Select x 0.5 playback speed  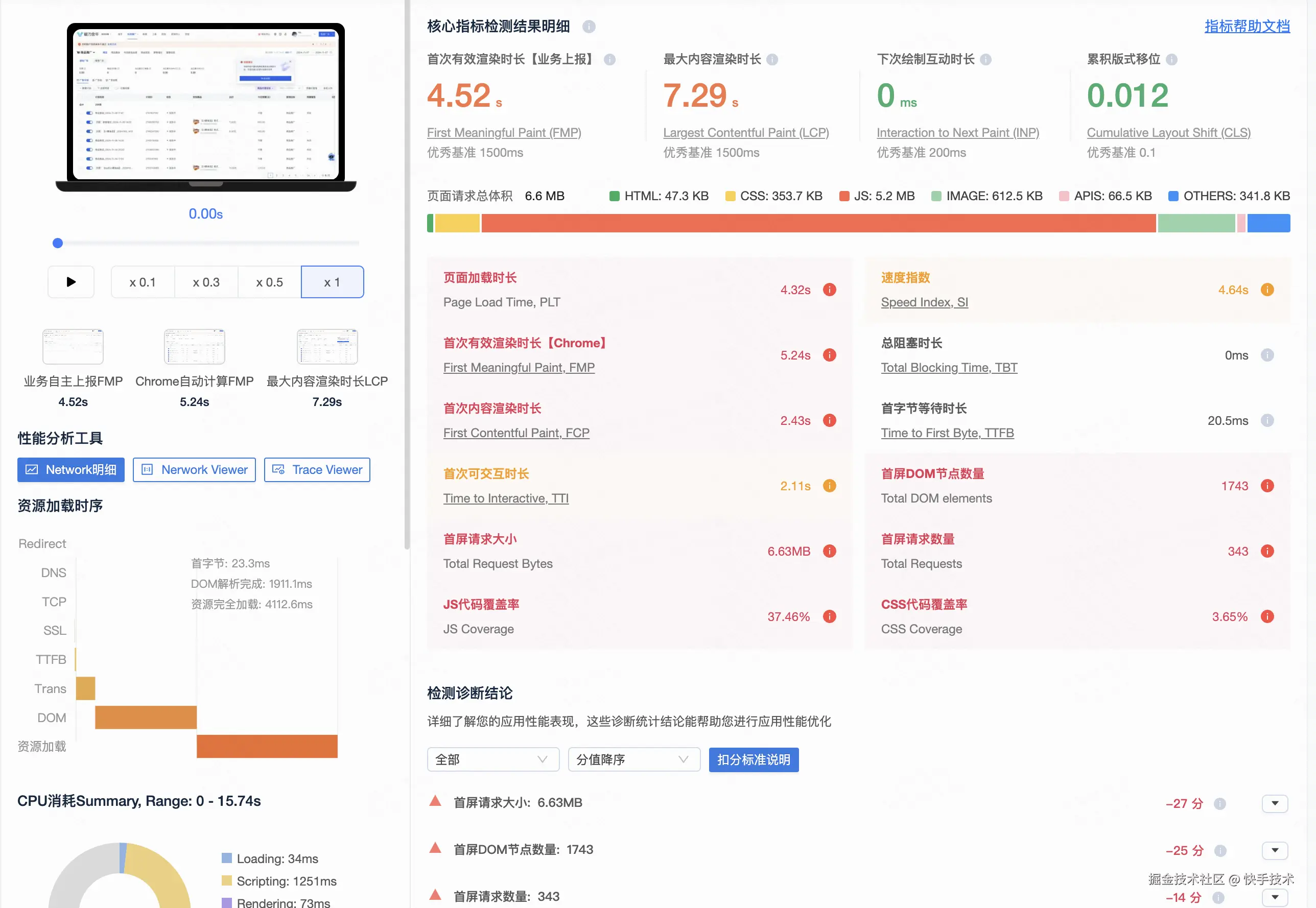(269, 282)
